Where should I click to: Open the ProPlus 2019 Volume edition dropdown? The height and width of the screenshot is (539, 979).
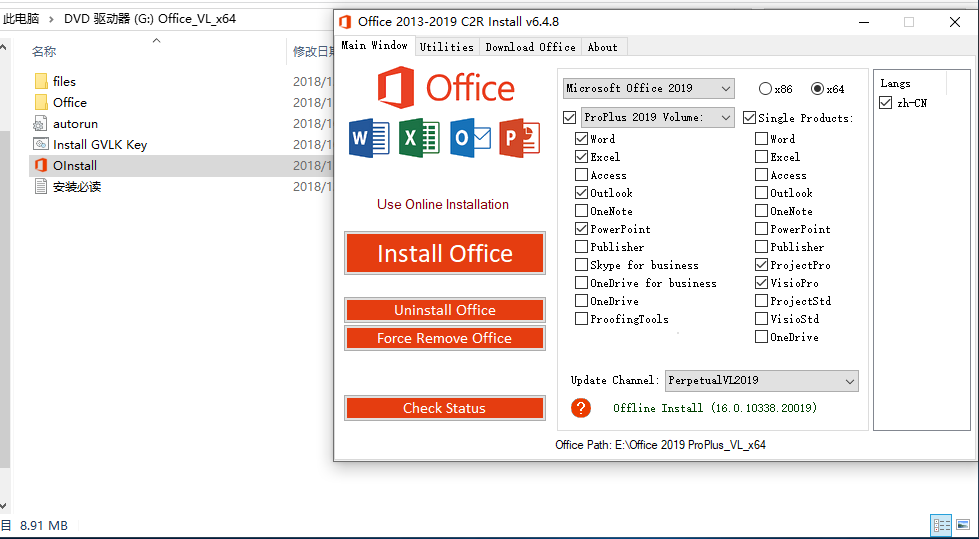pyautogui.click(x=657, y=117)
